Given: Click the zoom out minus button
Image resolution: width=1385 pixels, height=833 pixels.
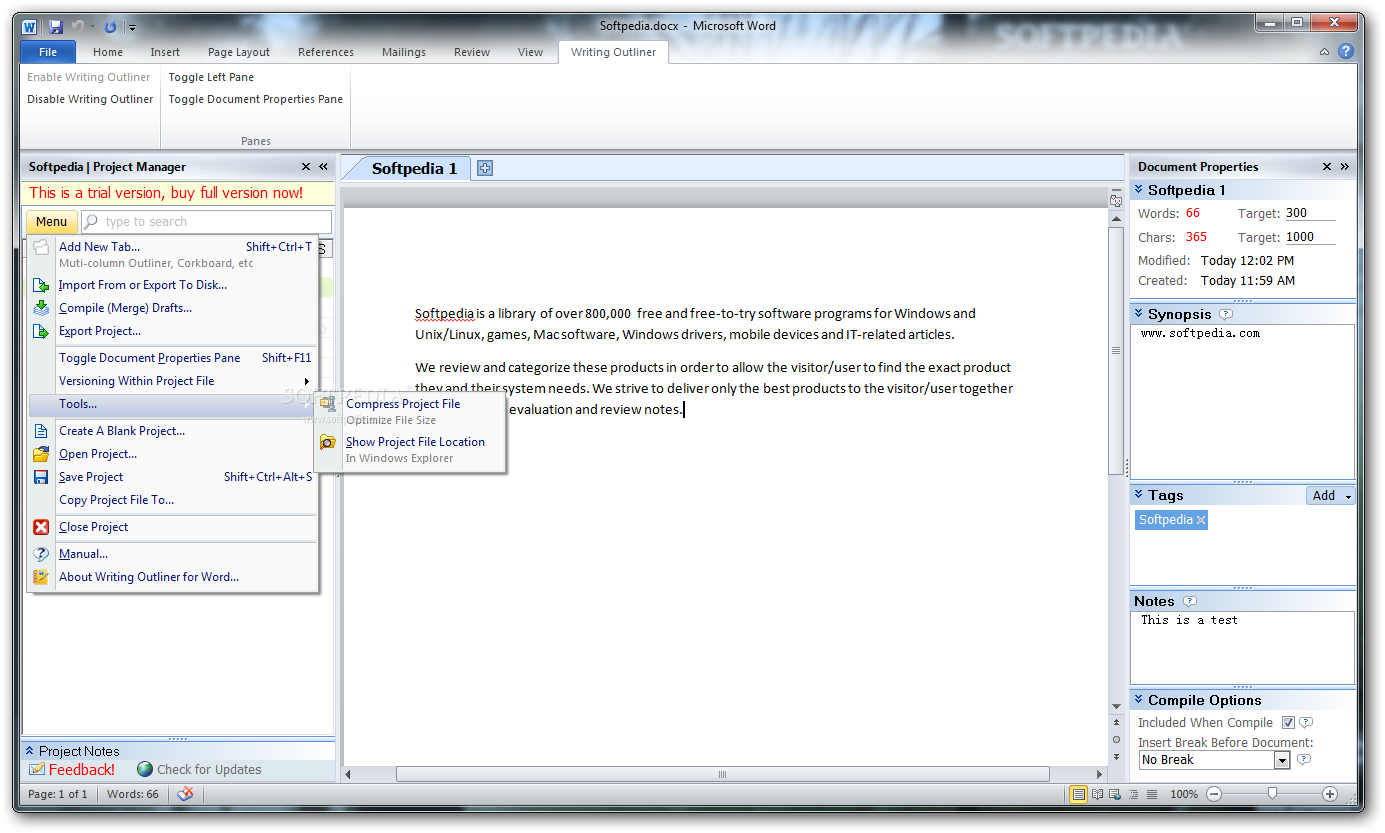Looking at the screenshot, I should coord(1214,794).
